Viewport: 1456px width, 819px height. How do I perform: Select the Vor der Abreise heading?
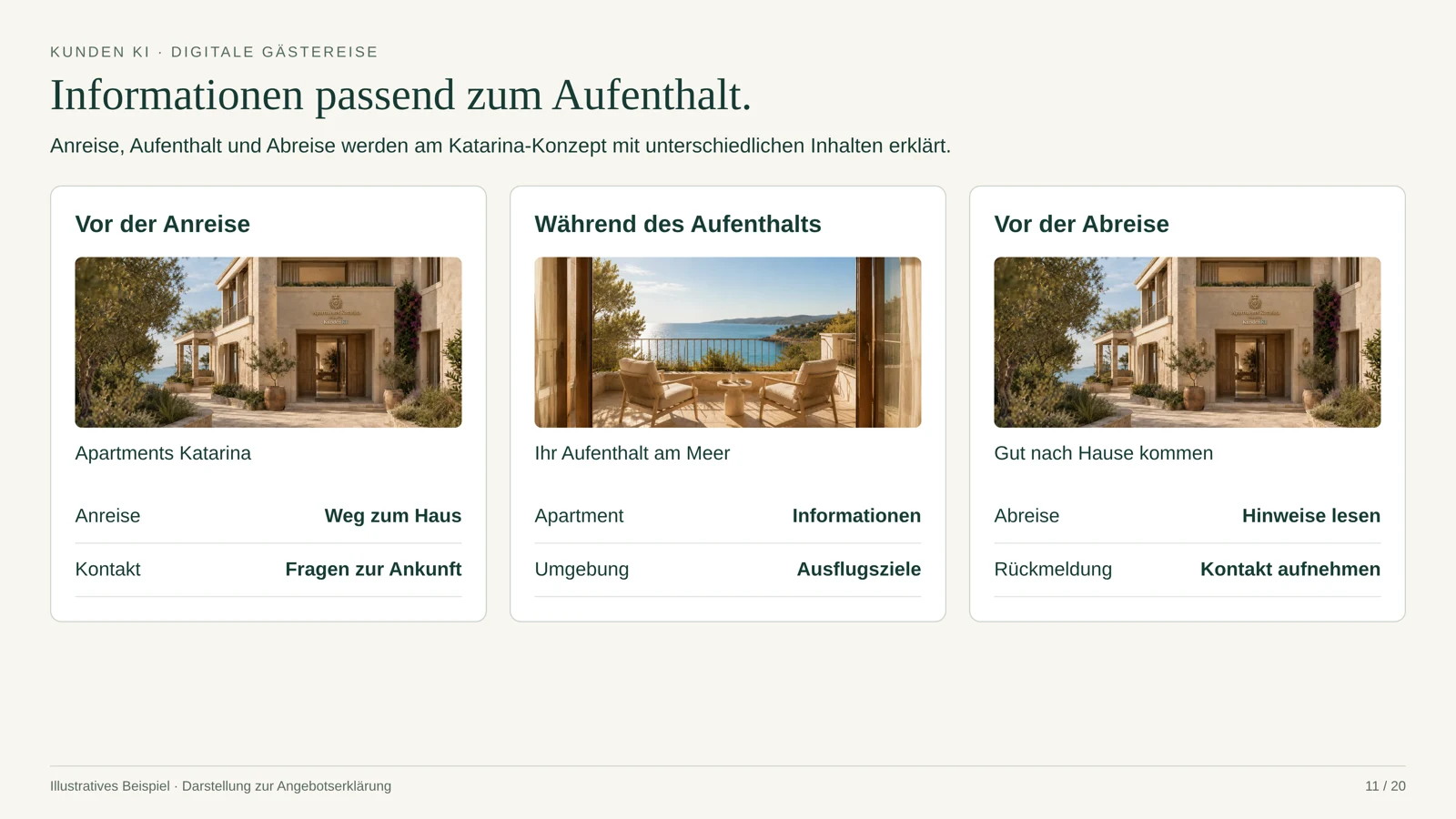click(1081, 224)
